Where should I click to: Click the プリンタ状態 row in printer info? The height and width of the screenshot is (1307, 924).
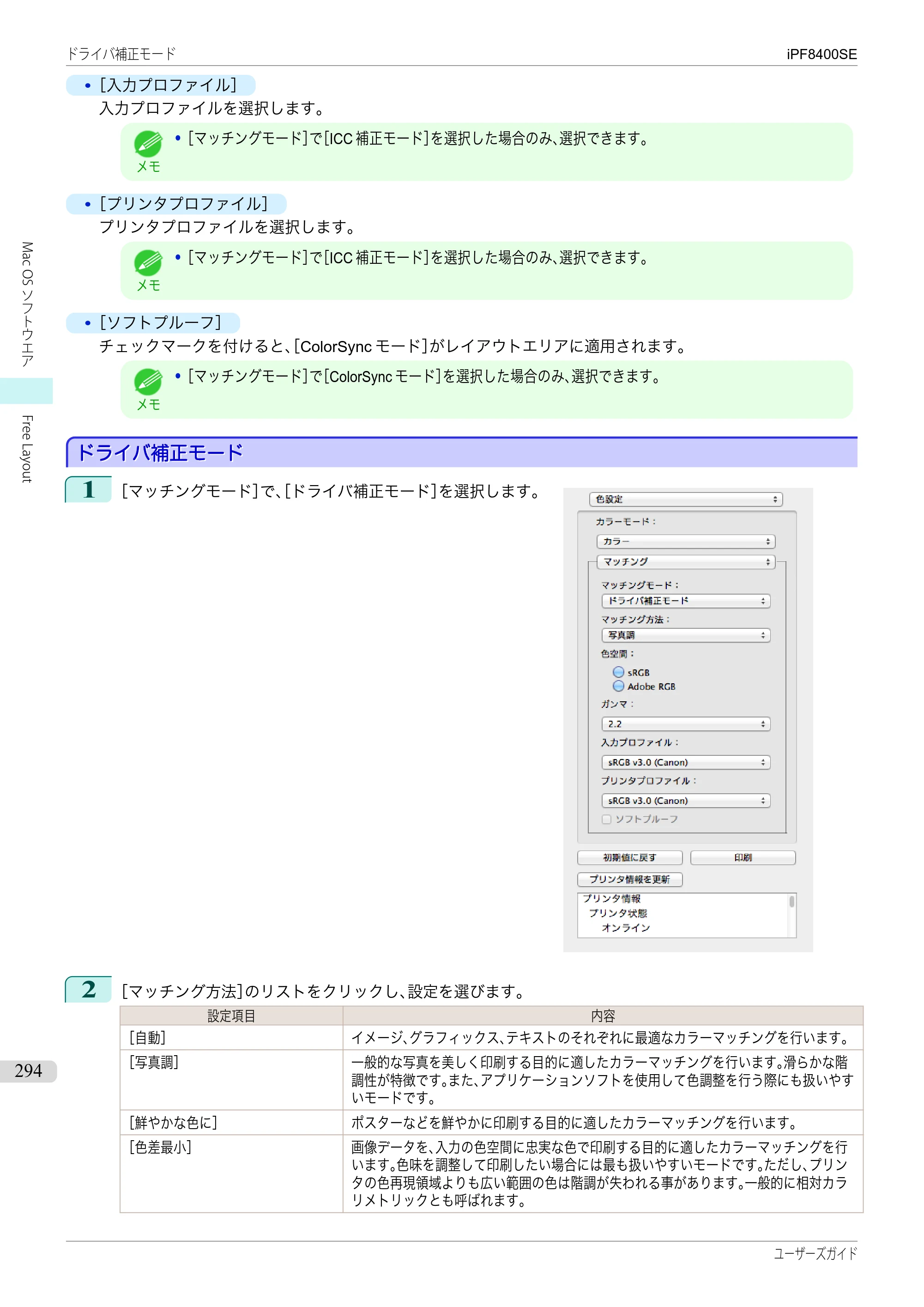618,913
